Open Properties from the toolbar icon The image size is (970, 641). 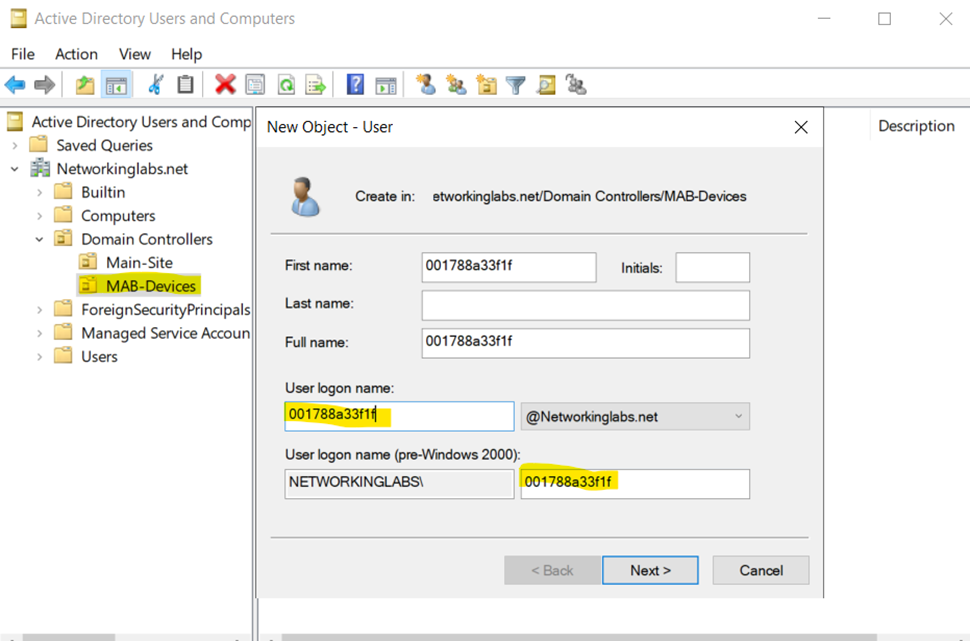(255, 85)
